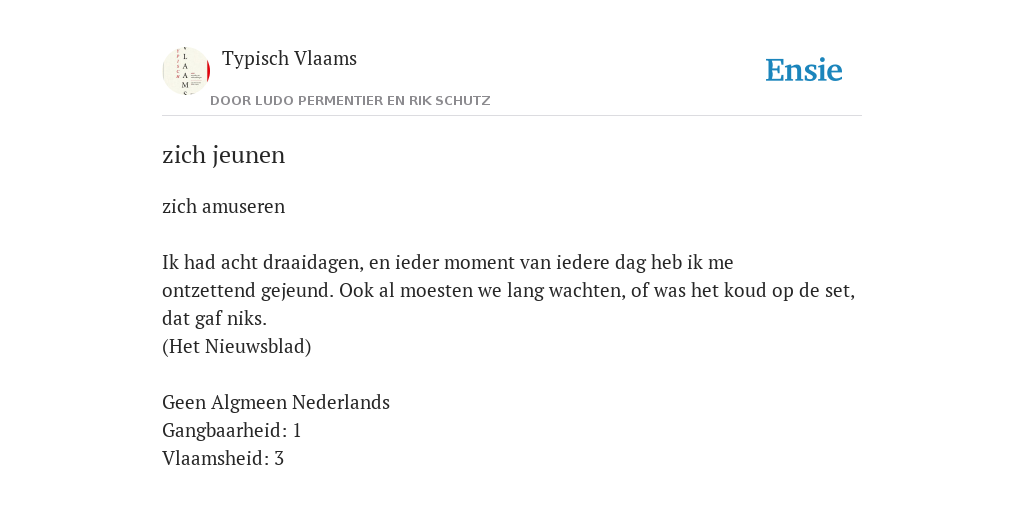1024x512 pixels.
Task: Click the word 'ontzettend' in the example text
Action: (209, 291)
